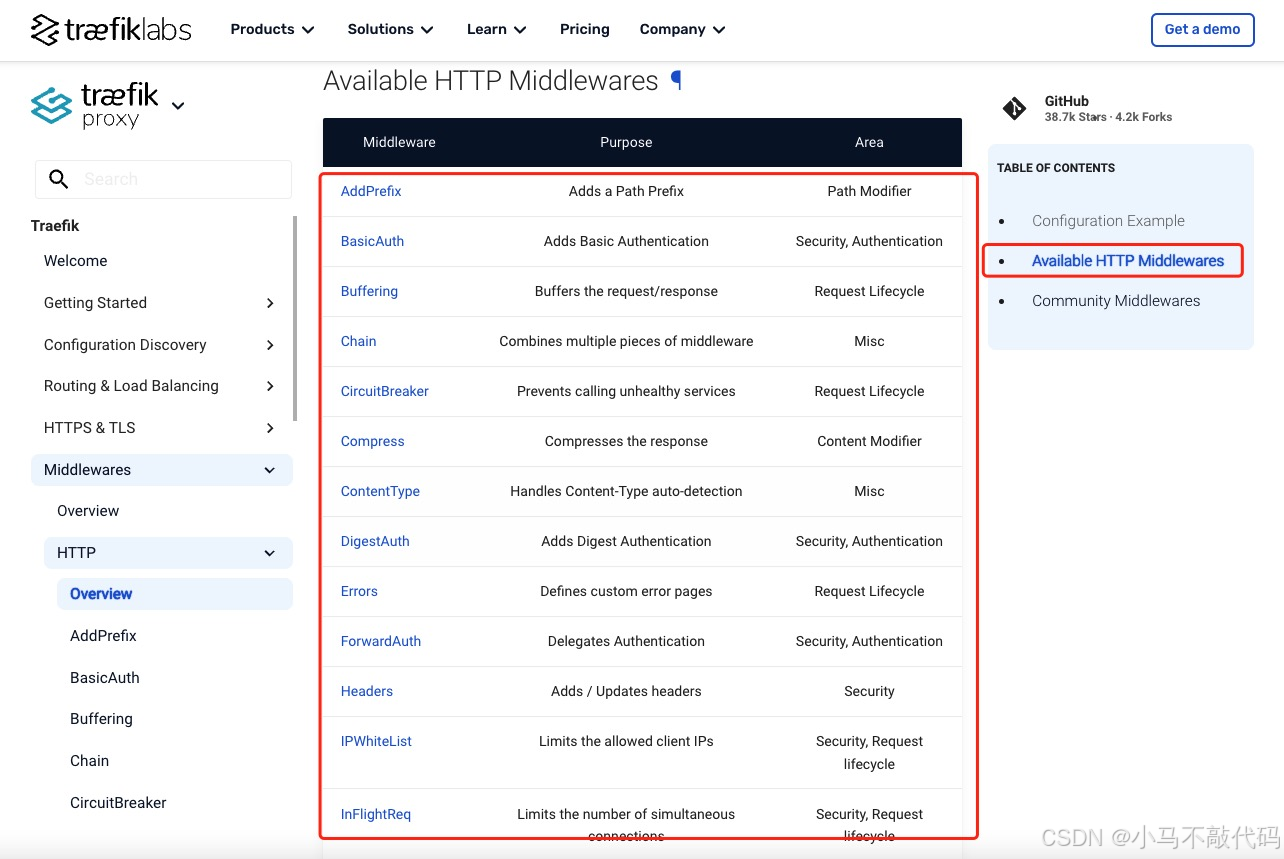Image resolution: width=1284 pixels, height=859 pixels.
Task: Click the Chain link in the table
Action: tap(358, 341)
